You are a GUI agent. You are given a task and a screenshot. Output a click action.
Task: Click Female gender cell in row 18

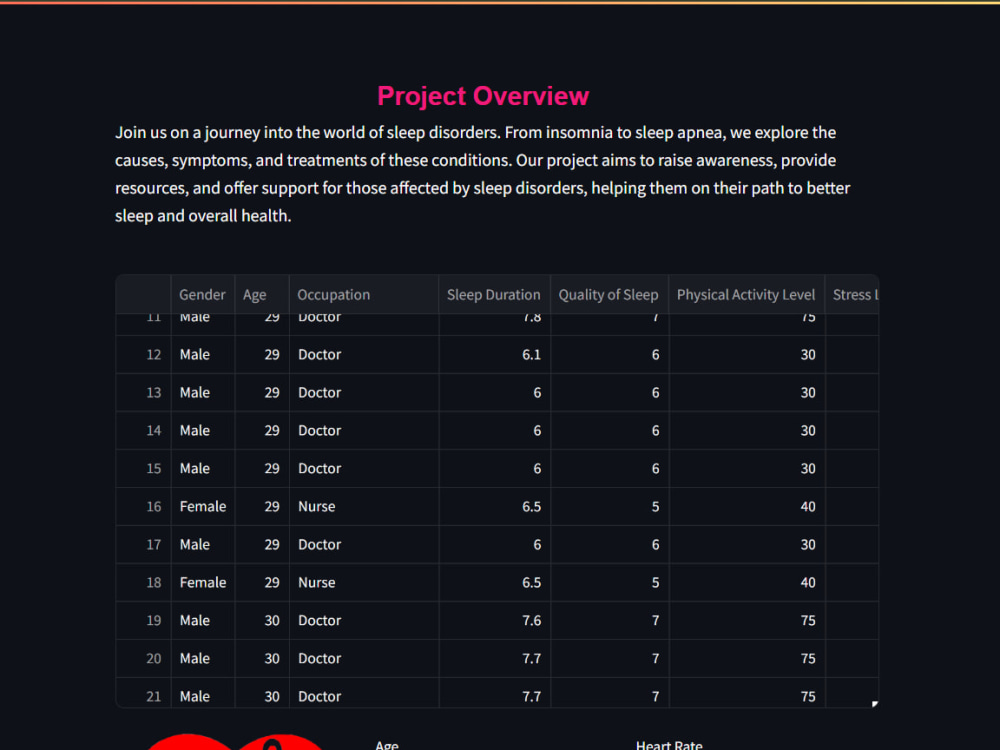pyautogui.click(x=203, y=582)
